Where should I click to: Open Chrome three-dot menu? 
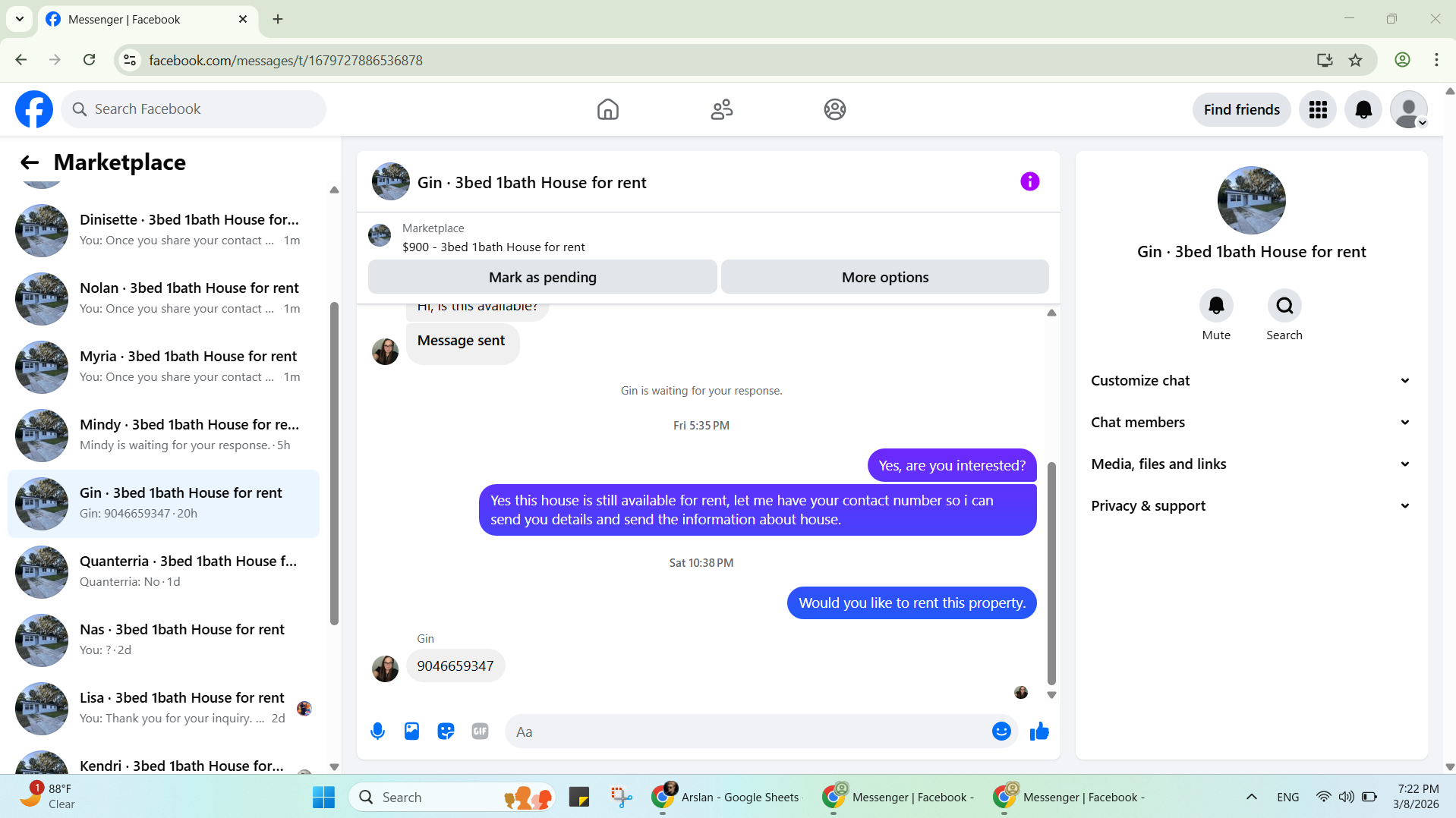click(x=1436, y=60)
